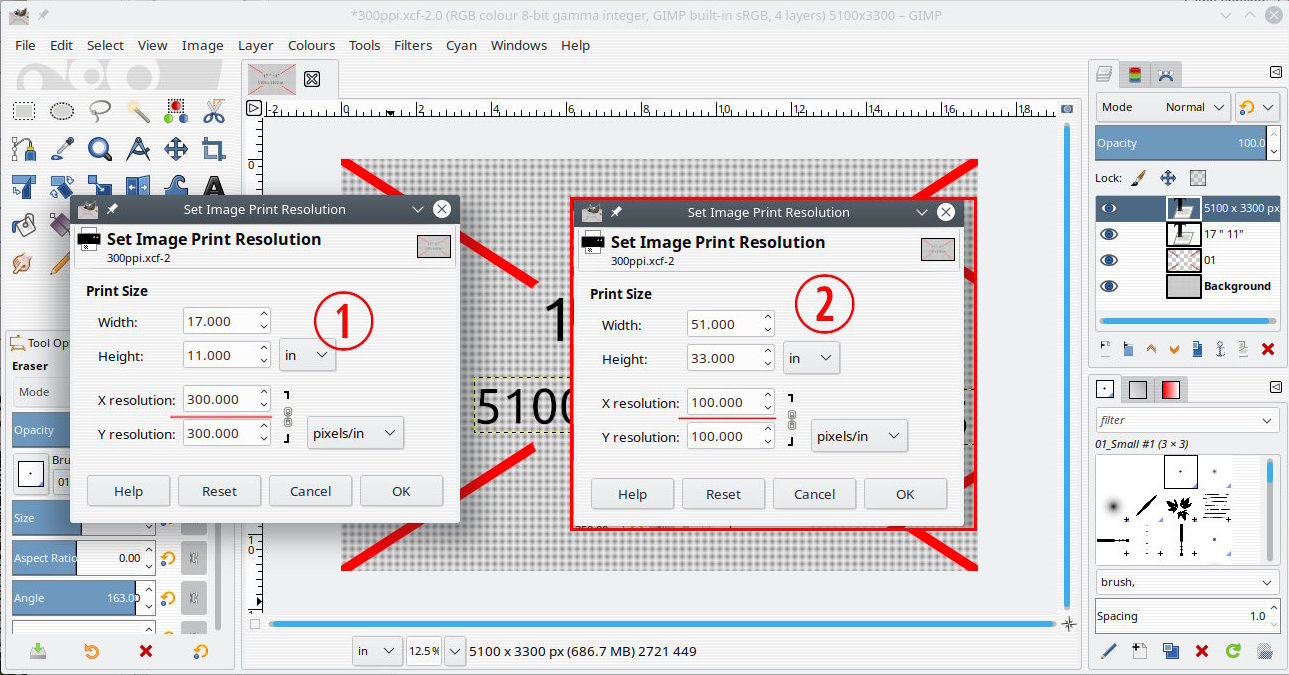Select the Ellipse Select tool
The width and height of the screenshot is (1289, 675).
click(62, 111)
